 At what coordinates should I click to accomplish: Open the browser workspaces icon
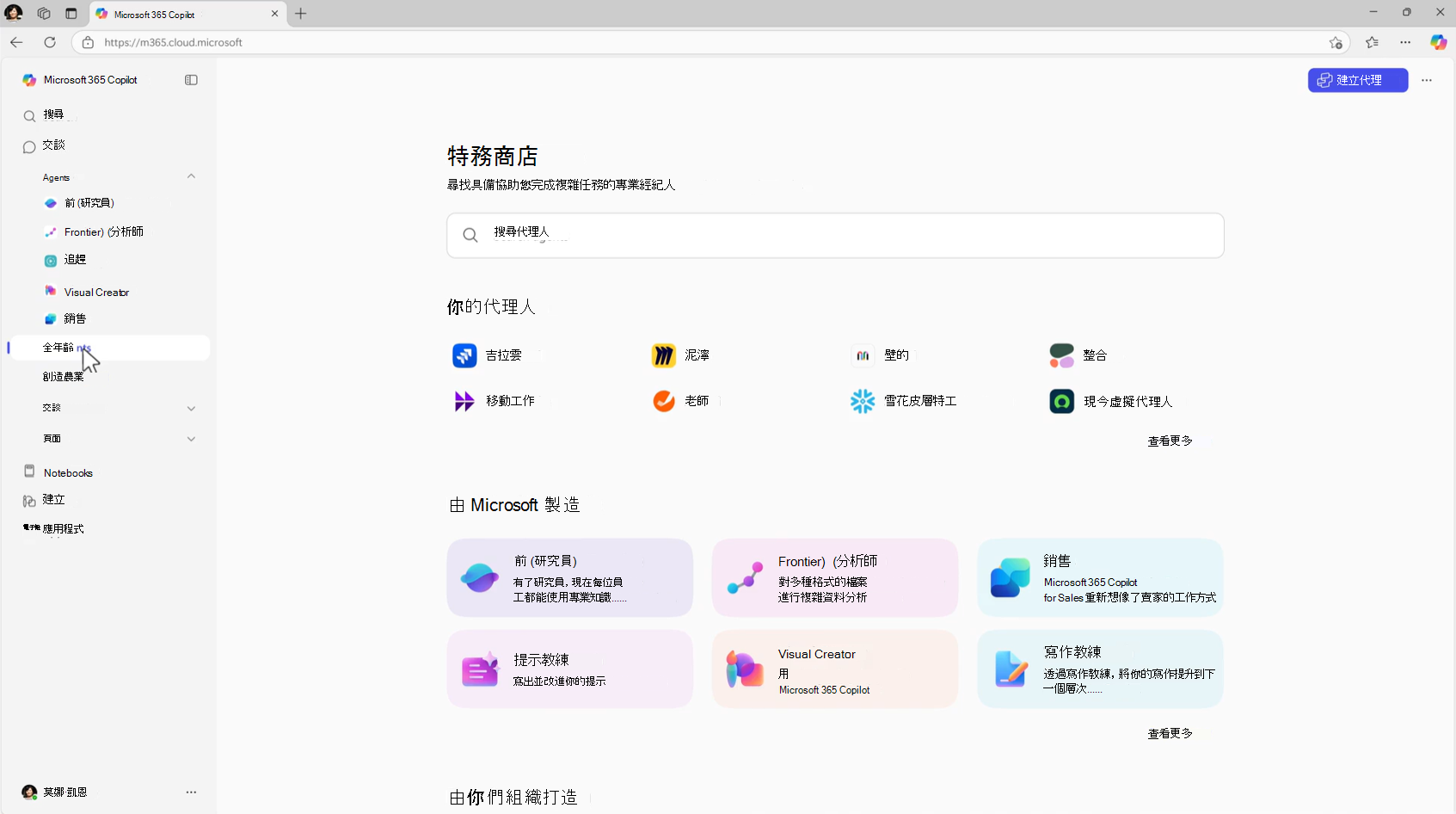point(44,14)
